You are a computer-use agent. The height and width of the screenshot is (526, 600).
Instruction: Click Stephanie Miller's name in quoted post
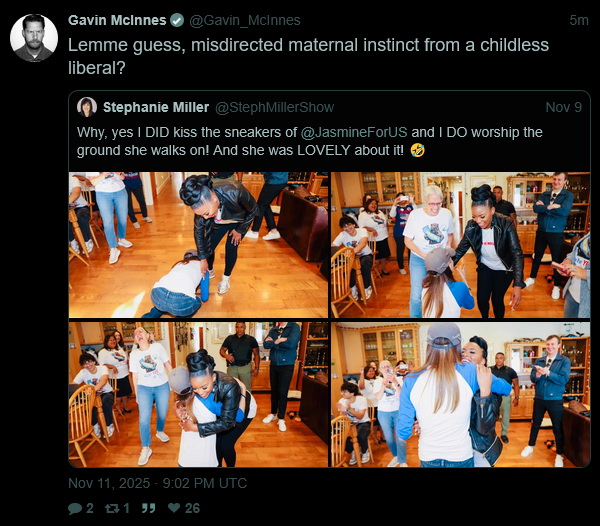click(x=156, y=107)
